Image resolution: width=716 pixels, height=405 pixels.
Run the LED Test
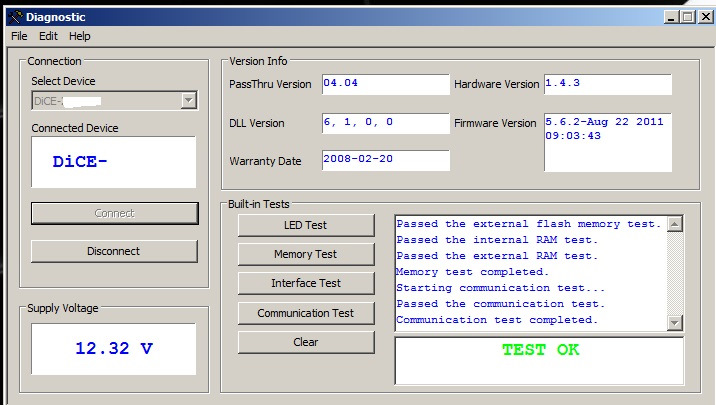click(306, 225)
